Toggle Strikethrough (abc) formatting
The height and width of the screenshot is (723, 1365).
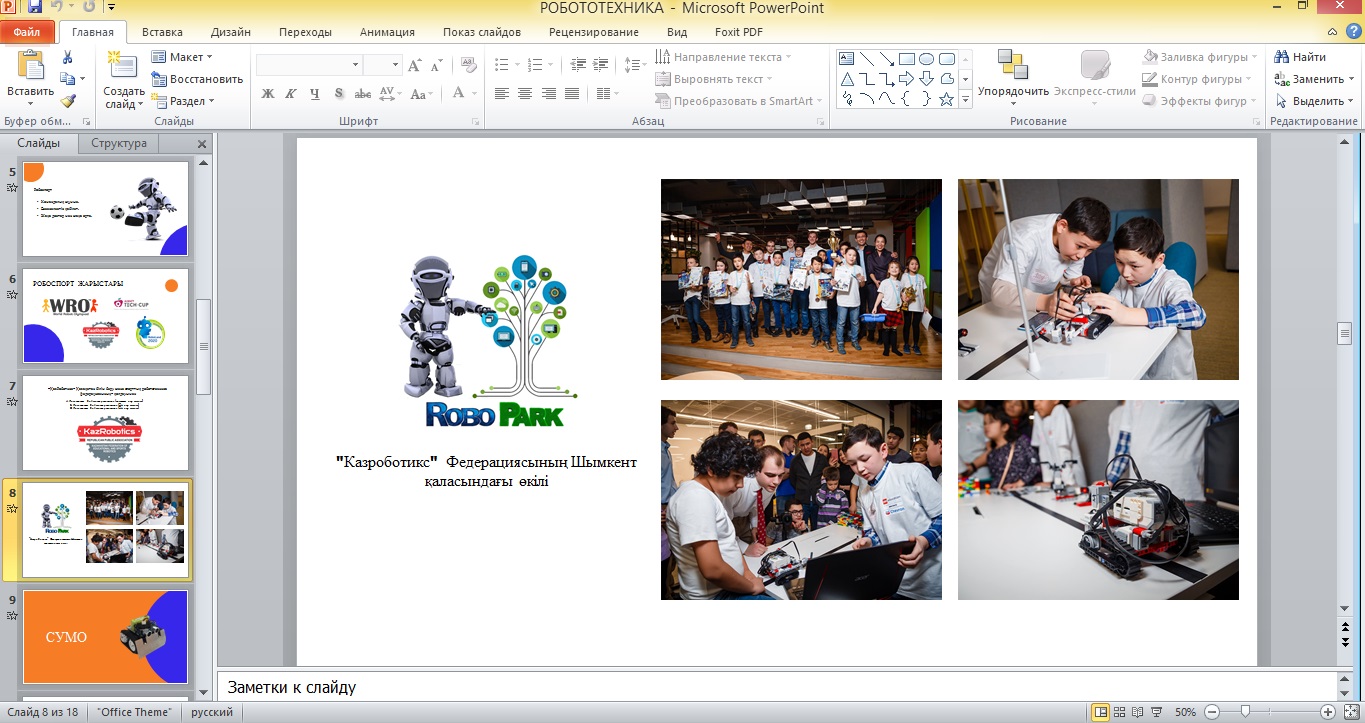pyautogui.click(x=363, y=94)
